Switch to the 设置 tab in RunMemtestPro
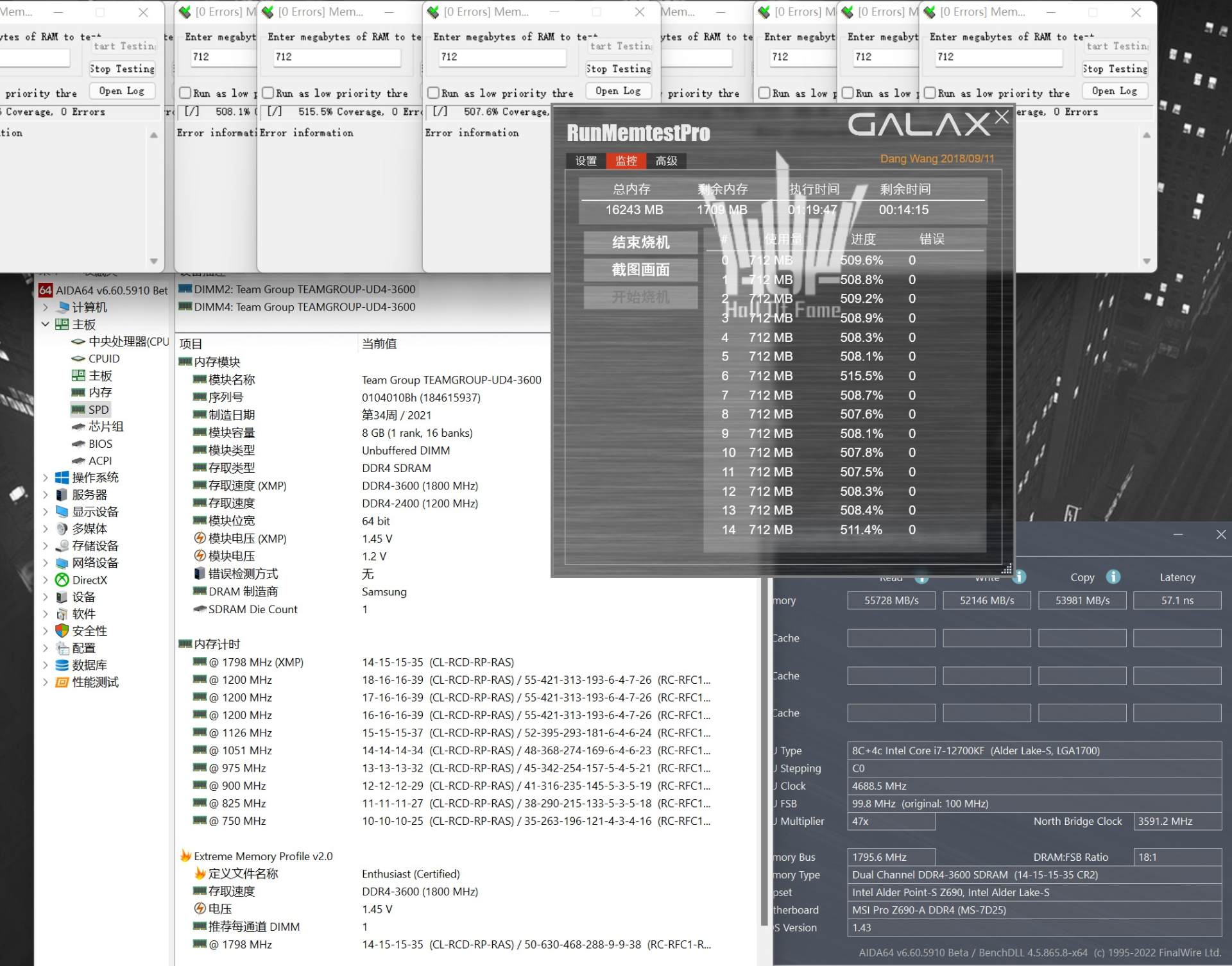Screen dimensions: 1232x966 click(x=585, y=161)
